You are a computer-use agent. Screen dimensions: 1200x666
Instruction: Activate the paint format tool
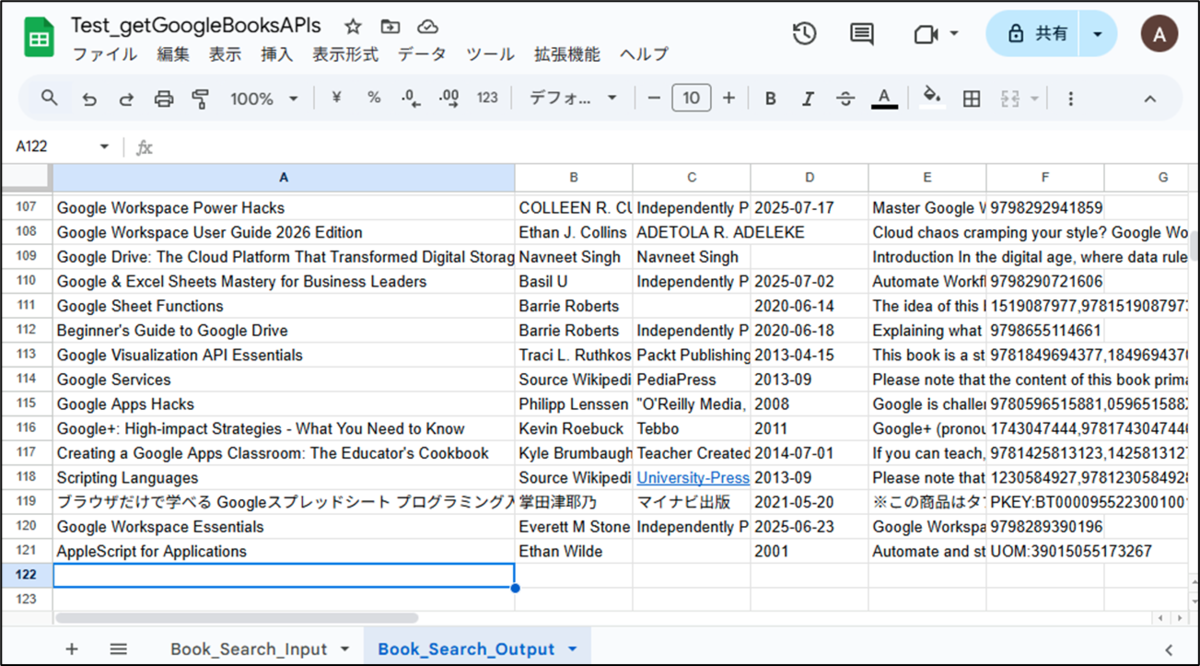[x=201, y=98]
